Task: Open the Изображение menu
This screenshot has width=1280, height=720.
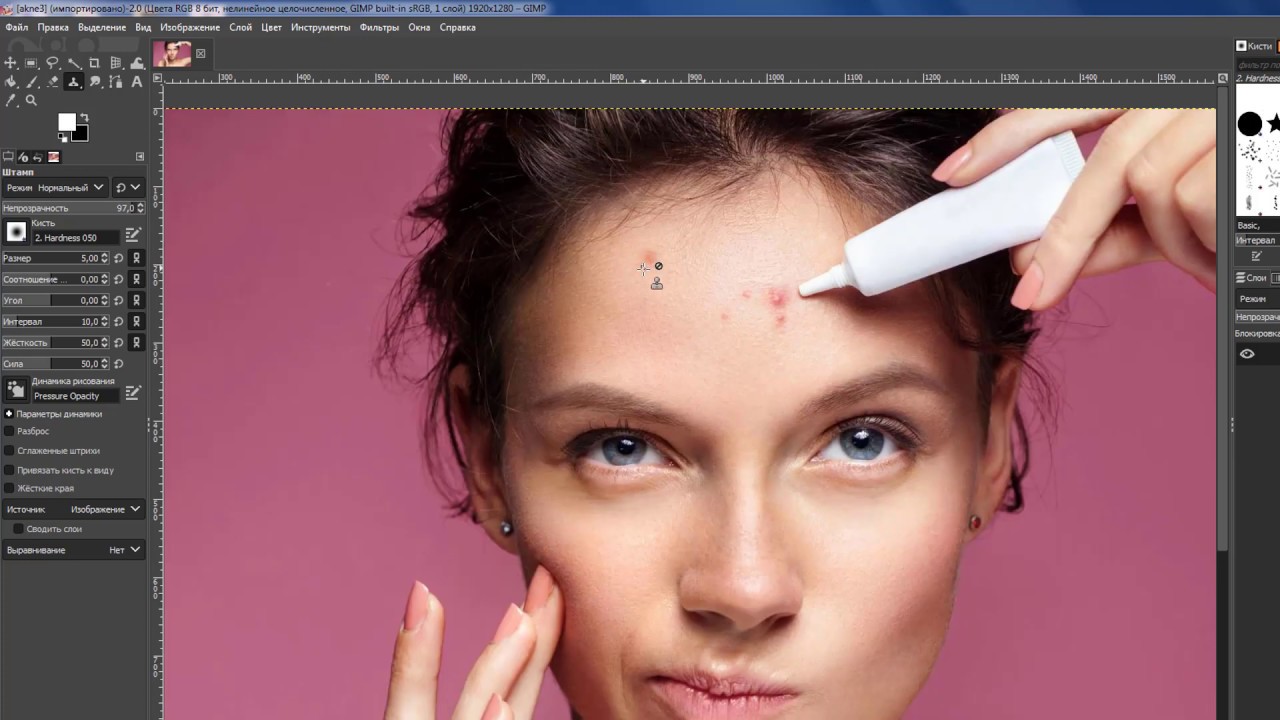Action: tap(190, 27)
